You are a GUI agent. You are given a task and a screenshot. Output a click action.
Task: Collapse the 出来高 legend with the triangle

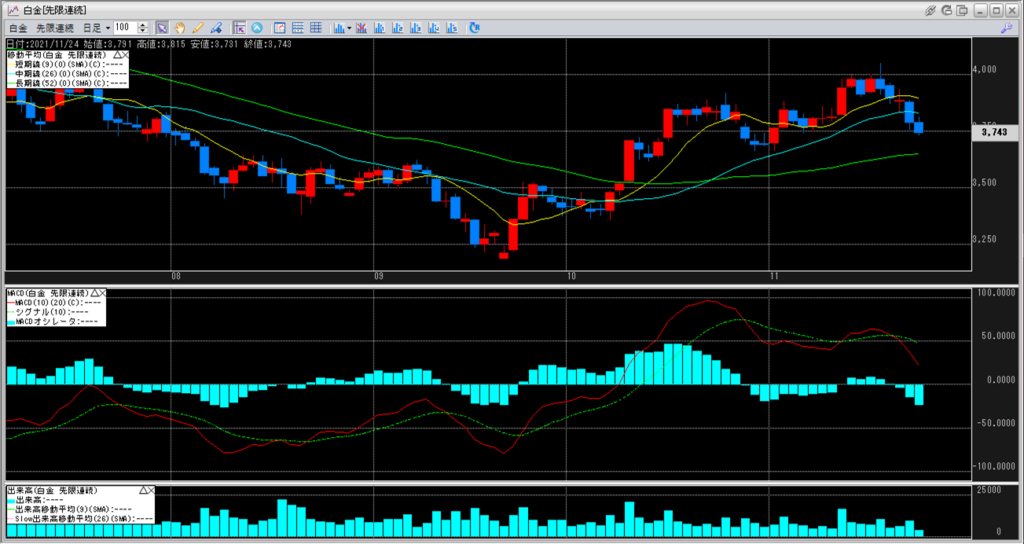(x=143, y=490)
